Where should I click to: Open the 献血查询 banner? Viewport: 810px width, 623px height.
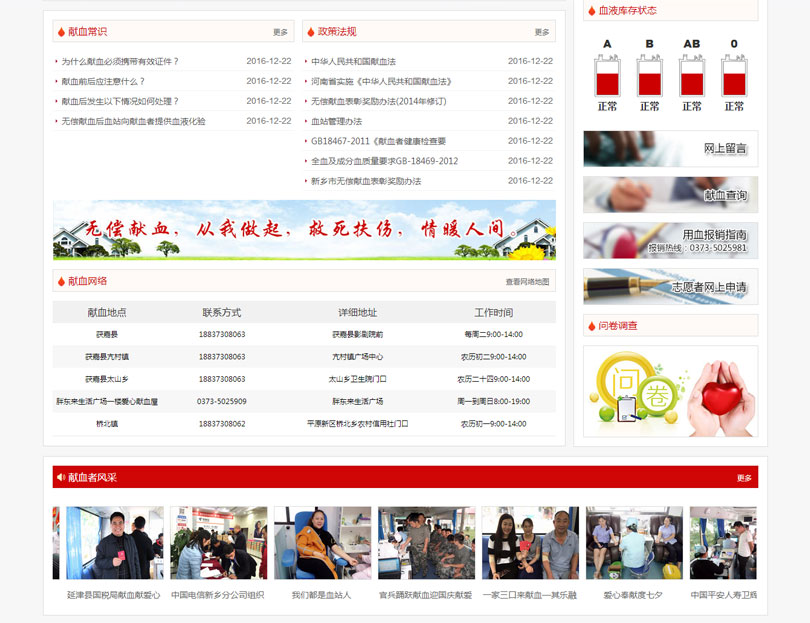(x=670, y=195)
